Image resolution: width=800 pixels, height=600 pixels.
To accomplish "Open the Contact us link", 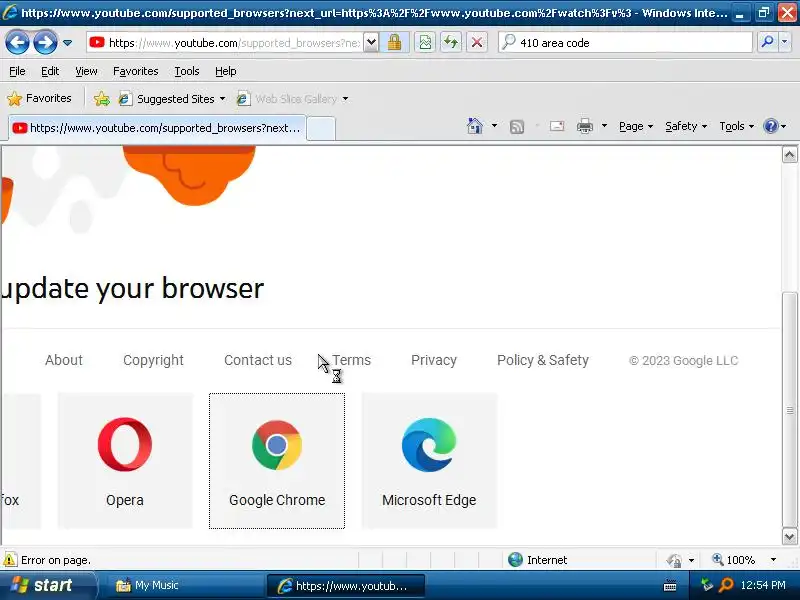I will pyautogui.click(x=258, y=360).
